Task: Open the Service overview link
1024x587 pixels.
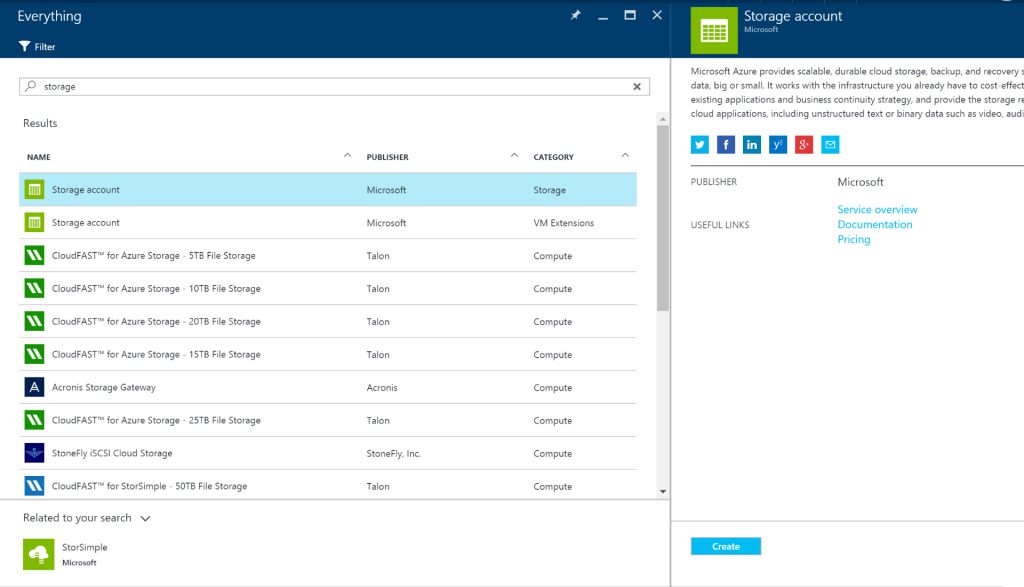Action: [877, 209]
